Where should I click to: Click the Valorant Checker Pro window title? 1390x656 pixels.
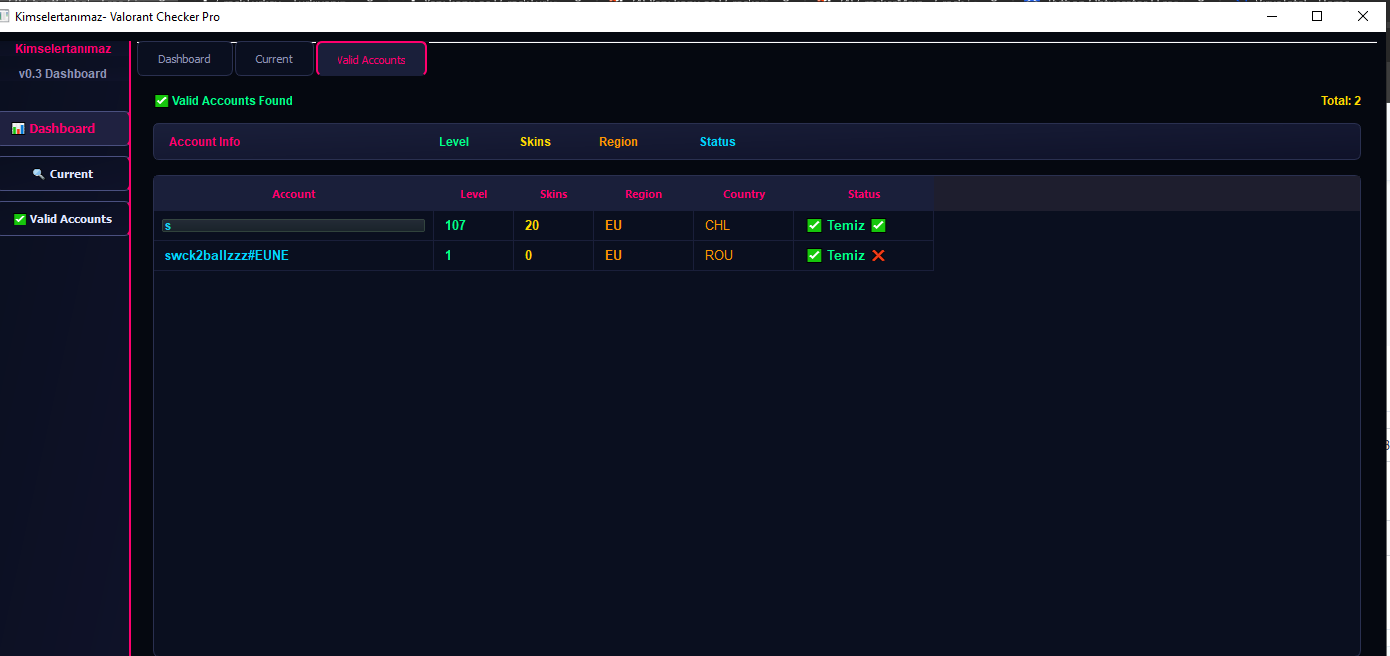tap(117, 17)
